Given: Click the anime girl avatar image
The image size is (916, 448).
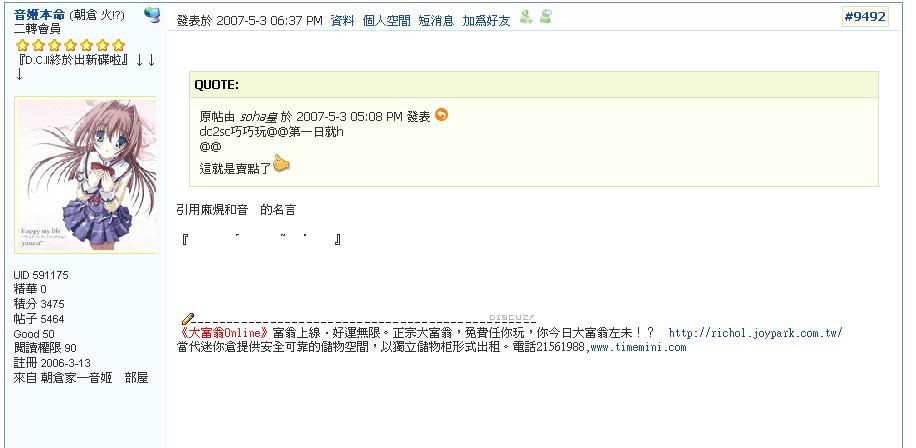Looking at the screenshot, I should (85, 175).
